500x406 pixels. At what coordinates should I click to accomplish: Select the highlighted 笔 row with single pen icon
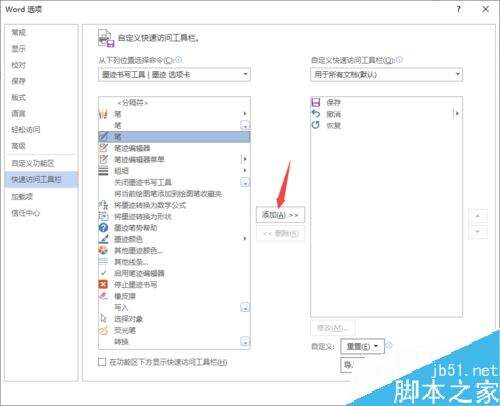click(174, 137)
